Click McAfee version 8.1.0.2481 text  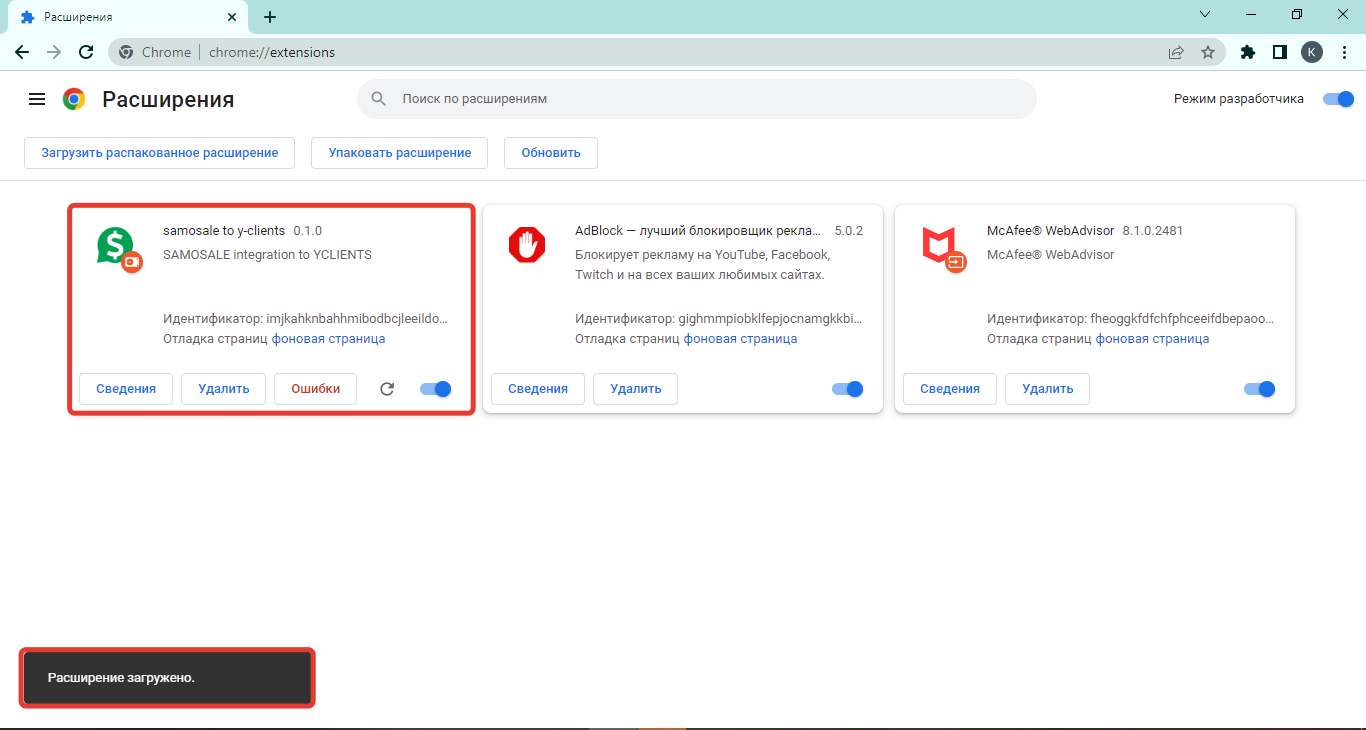tap(1153, 231)
